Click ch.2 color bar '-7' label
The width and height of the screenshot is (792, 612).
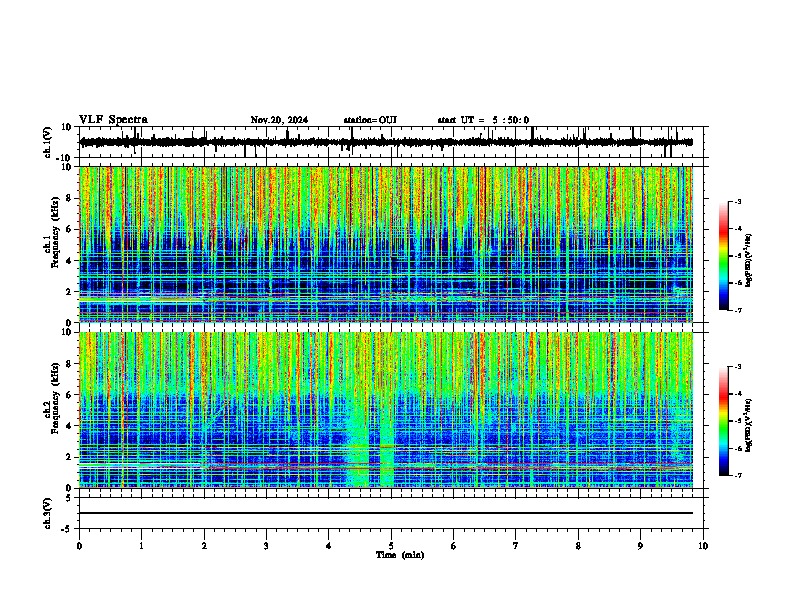(x=737, y=475)
